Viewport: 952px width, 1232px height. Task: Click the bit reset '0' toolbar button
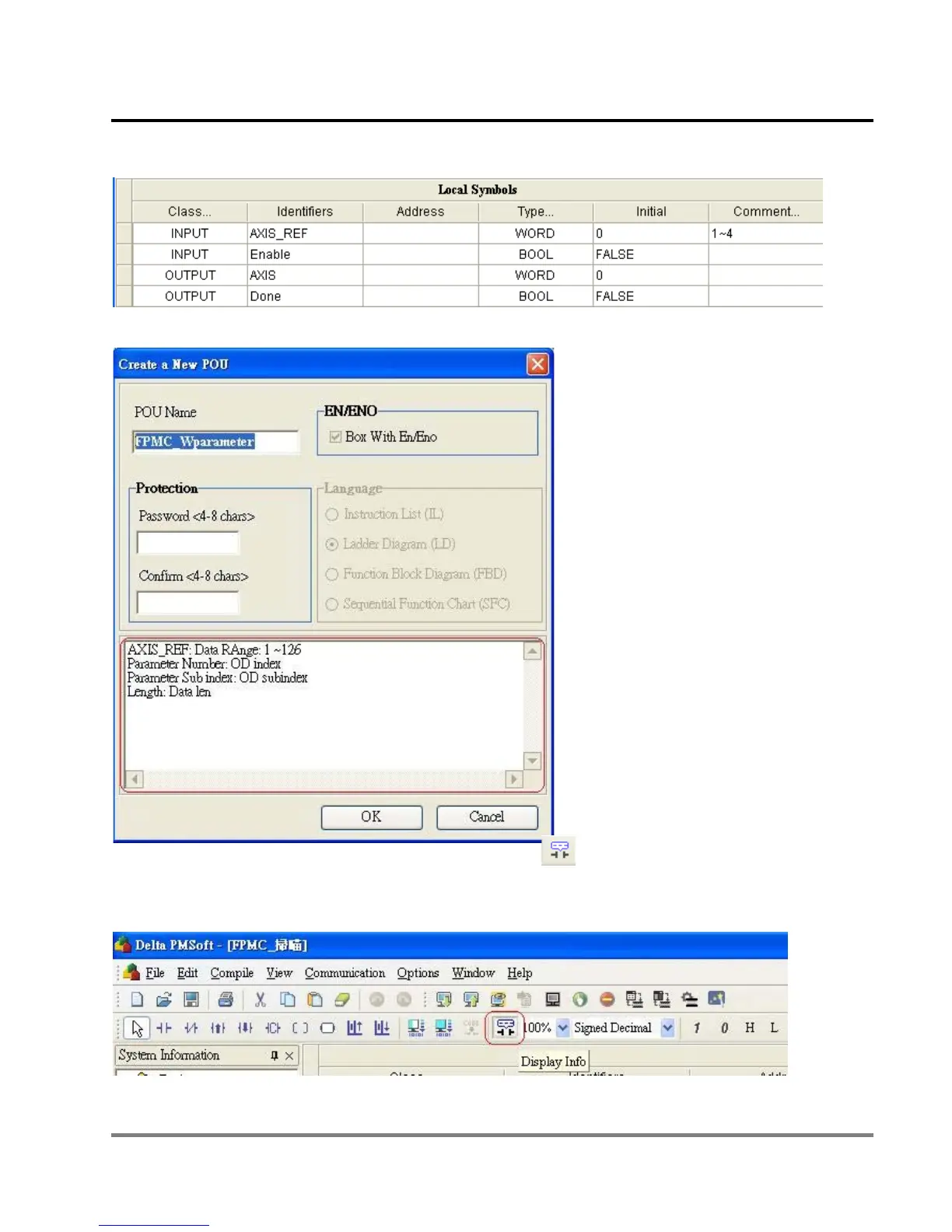pyautogui.click(x=724, y=1028)
